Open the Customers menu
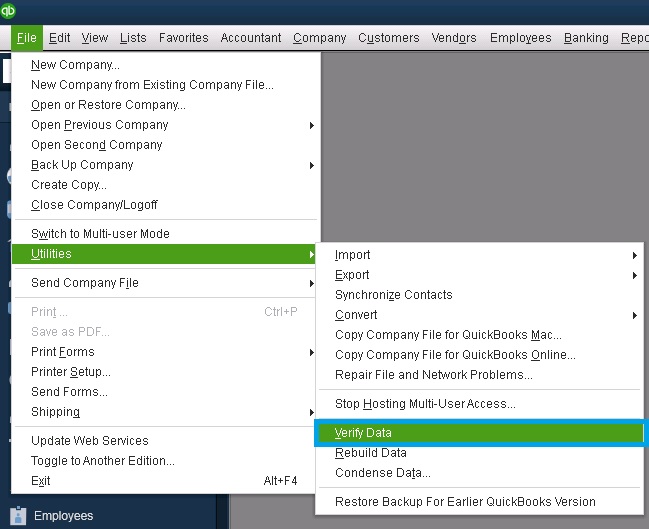 coord(389,38)
